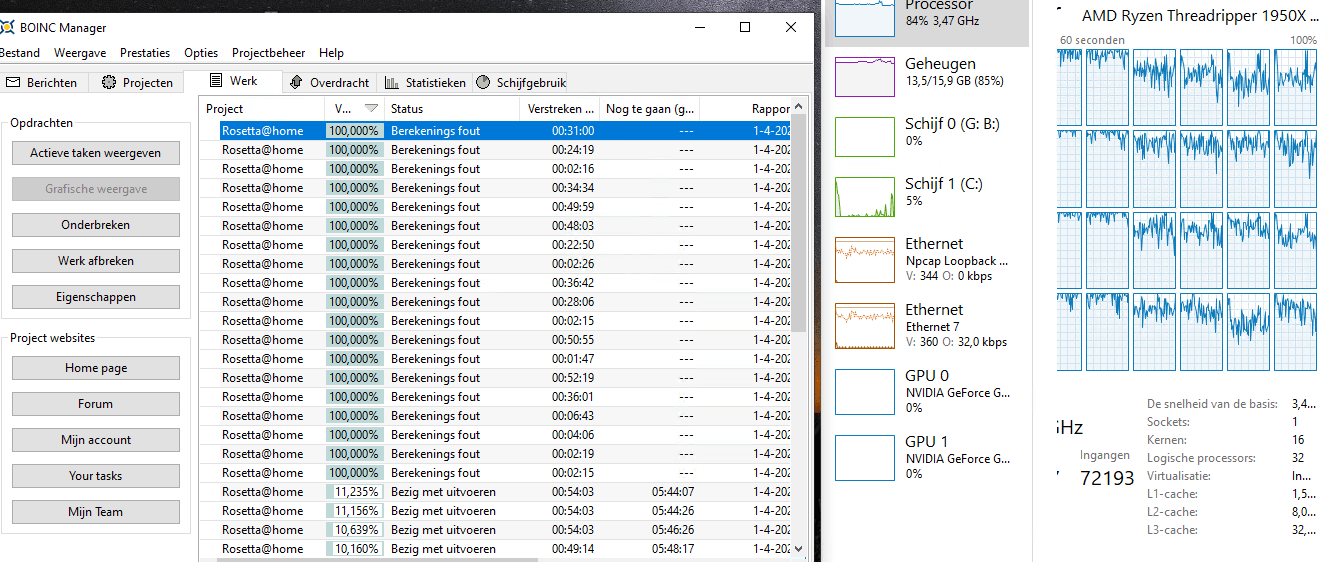Click the envelope icon on Berichten tab

click(x=13, y=83)
